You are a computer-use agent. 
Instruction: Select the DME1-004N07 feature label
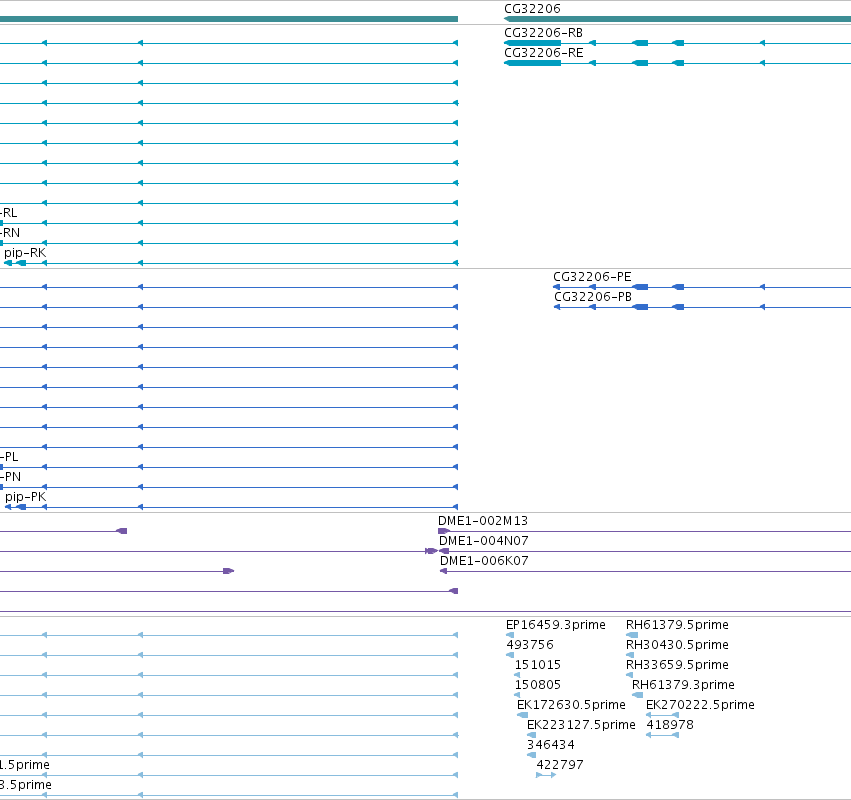(x=484, y=541)
